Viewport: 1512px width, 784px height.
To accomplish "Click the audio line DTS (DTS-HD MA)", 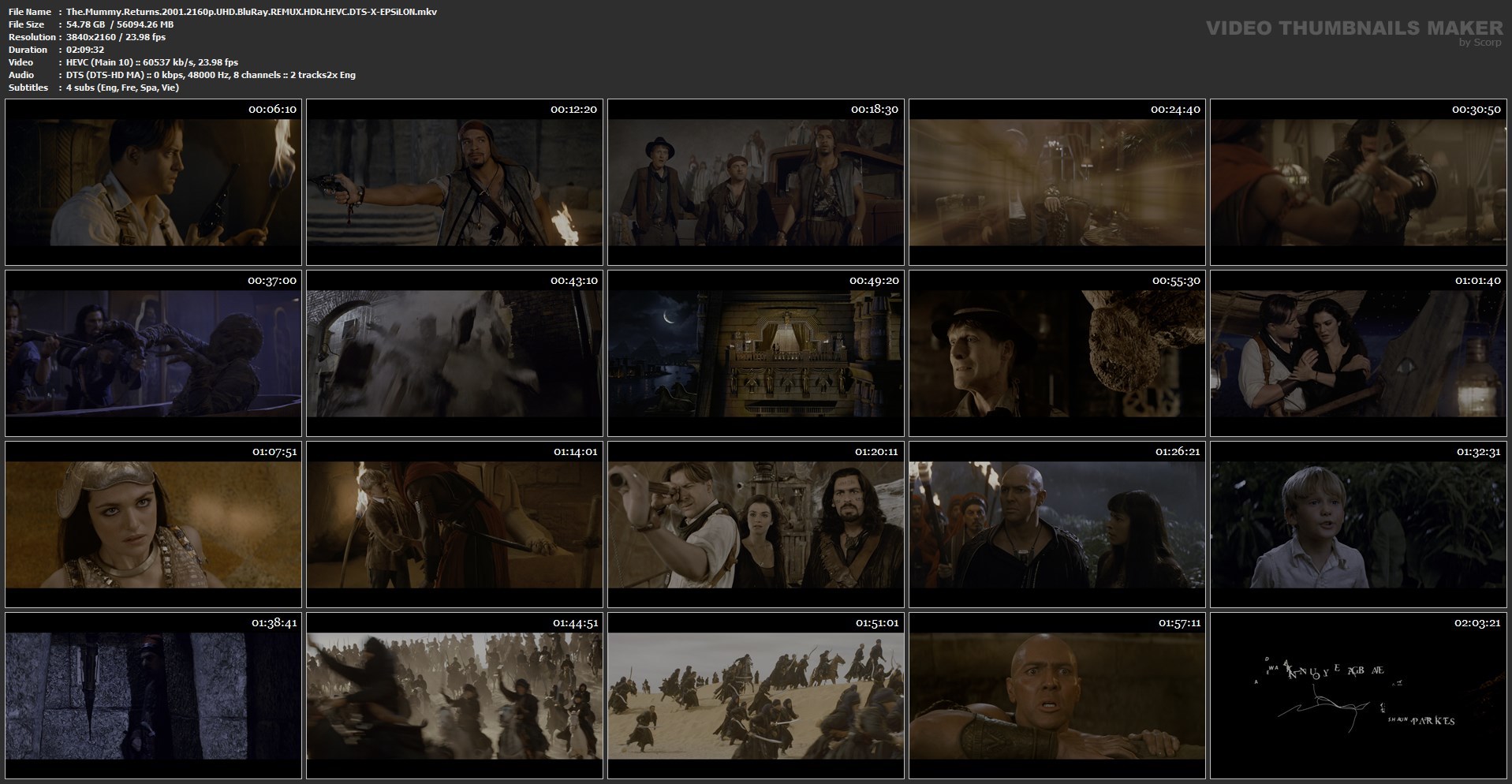I will click(x=211, y=75).
